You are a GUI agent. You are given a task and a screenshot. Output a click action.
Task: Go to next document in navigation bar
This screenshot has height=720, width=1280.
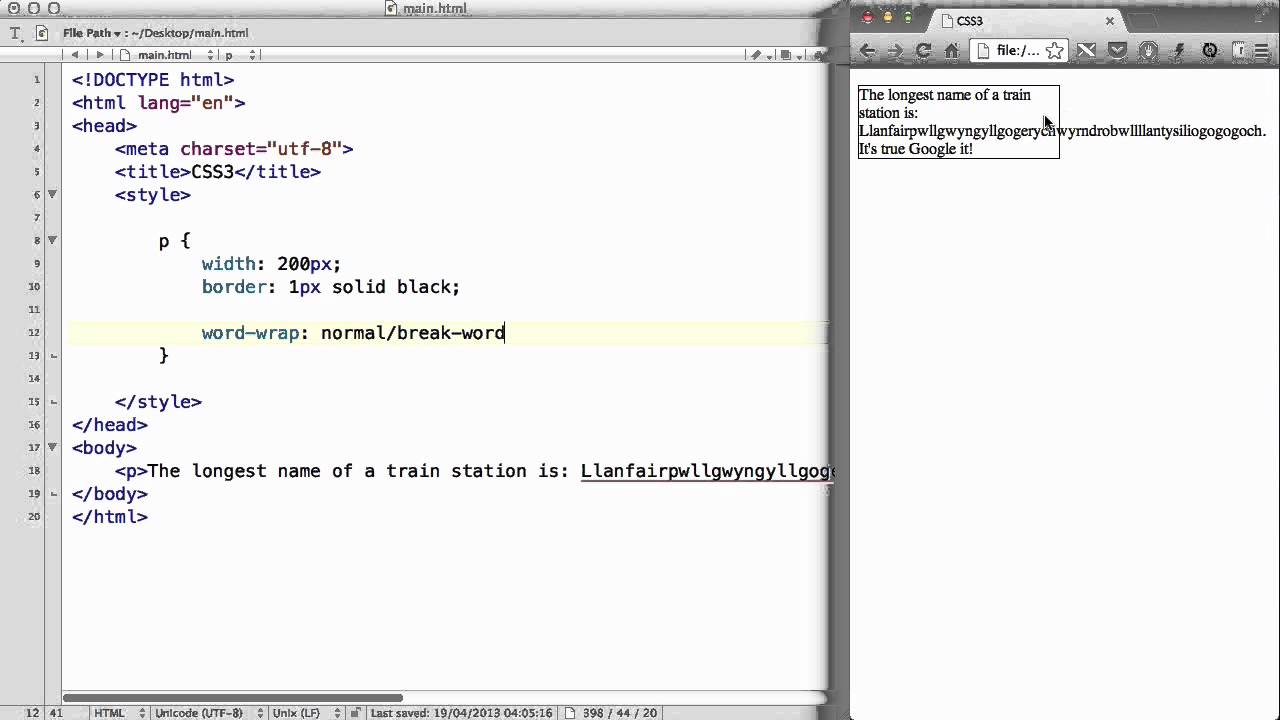coord(100,55)
